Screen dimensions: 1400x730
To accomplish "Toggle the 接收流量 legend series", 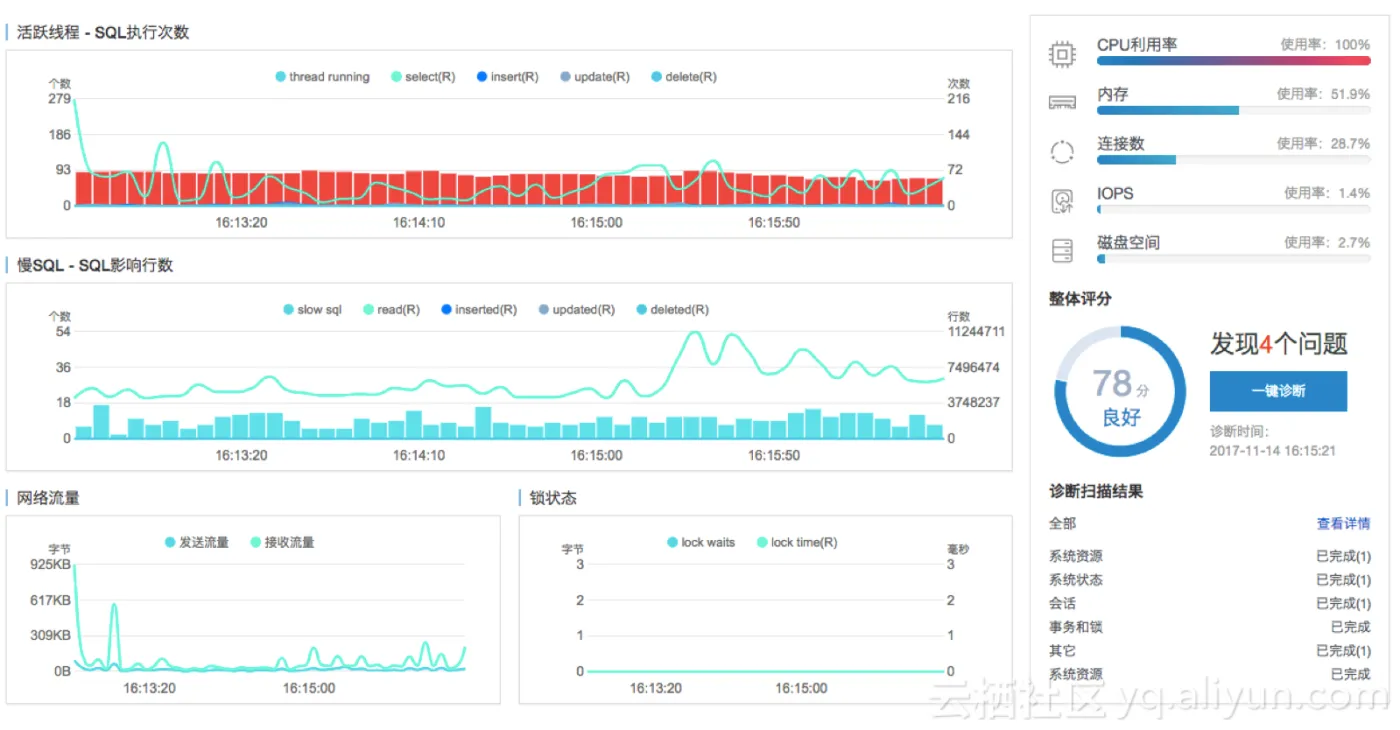I will (283, 543).
